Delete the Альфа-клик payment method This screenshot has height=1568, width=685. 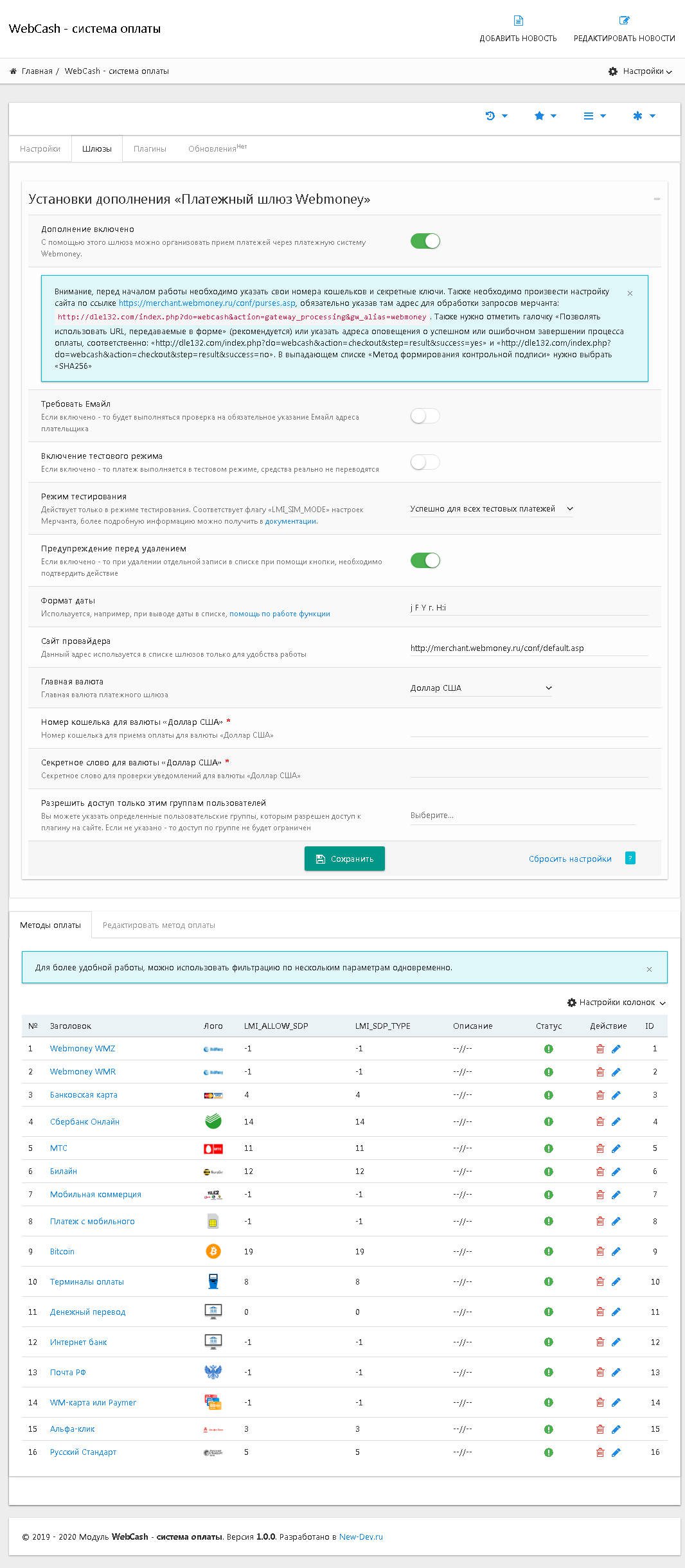tap(600, 1429)
